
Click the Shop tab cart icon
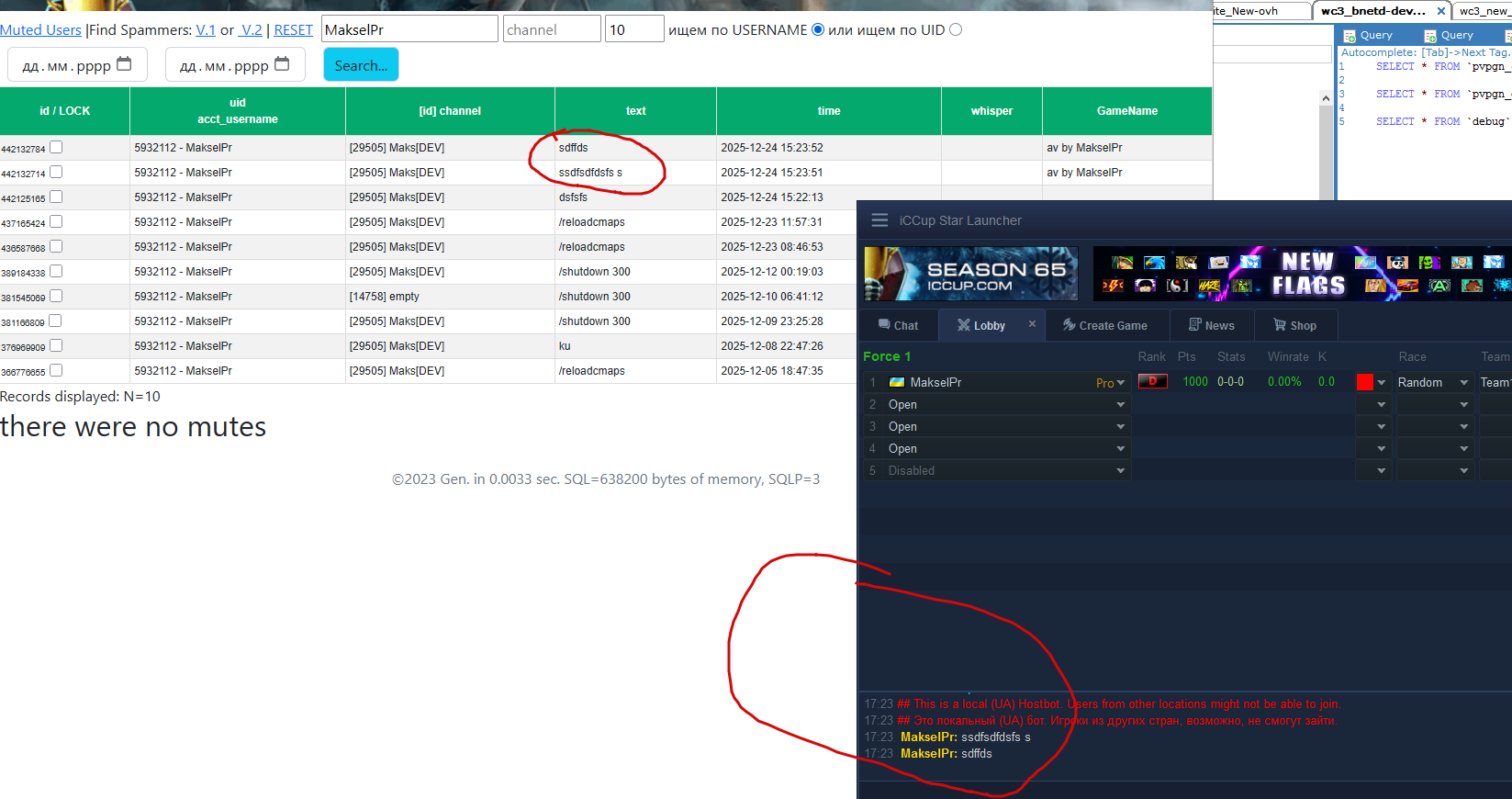[x=1280, y=325]
